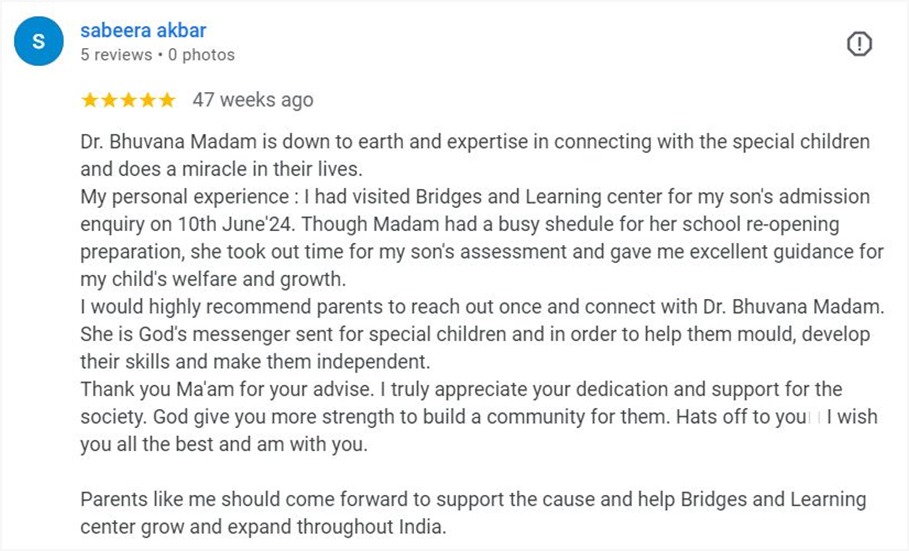The height and width of the screenshot is (551, 909).
Task: Open the report review flag icon
Action: 859,44
